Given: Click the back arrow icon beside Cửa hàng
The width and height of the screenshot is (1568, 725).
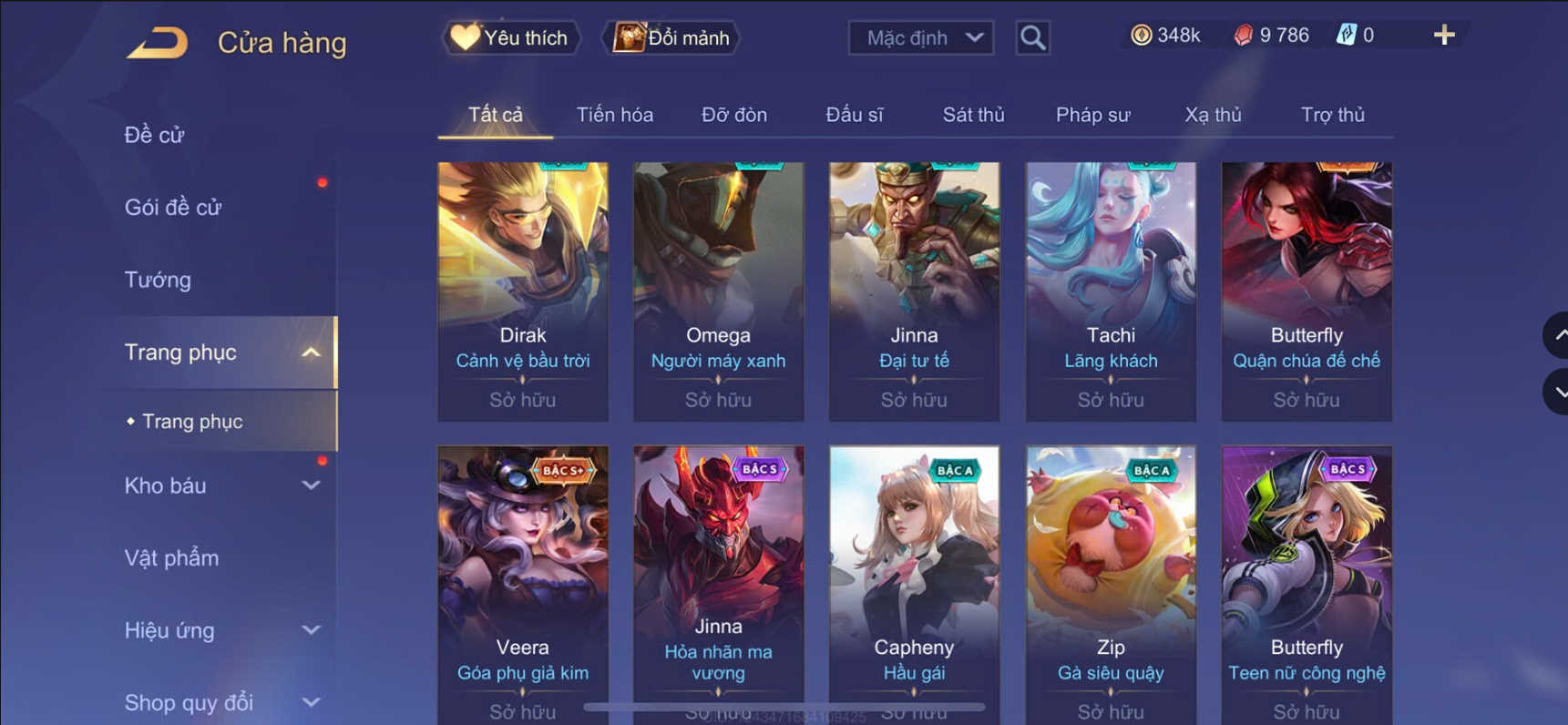Looking at the screenshot, I should (x=158, y=43).
